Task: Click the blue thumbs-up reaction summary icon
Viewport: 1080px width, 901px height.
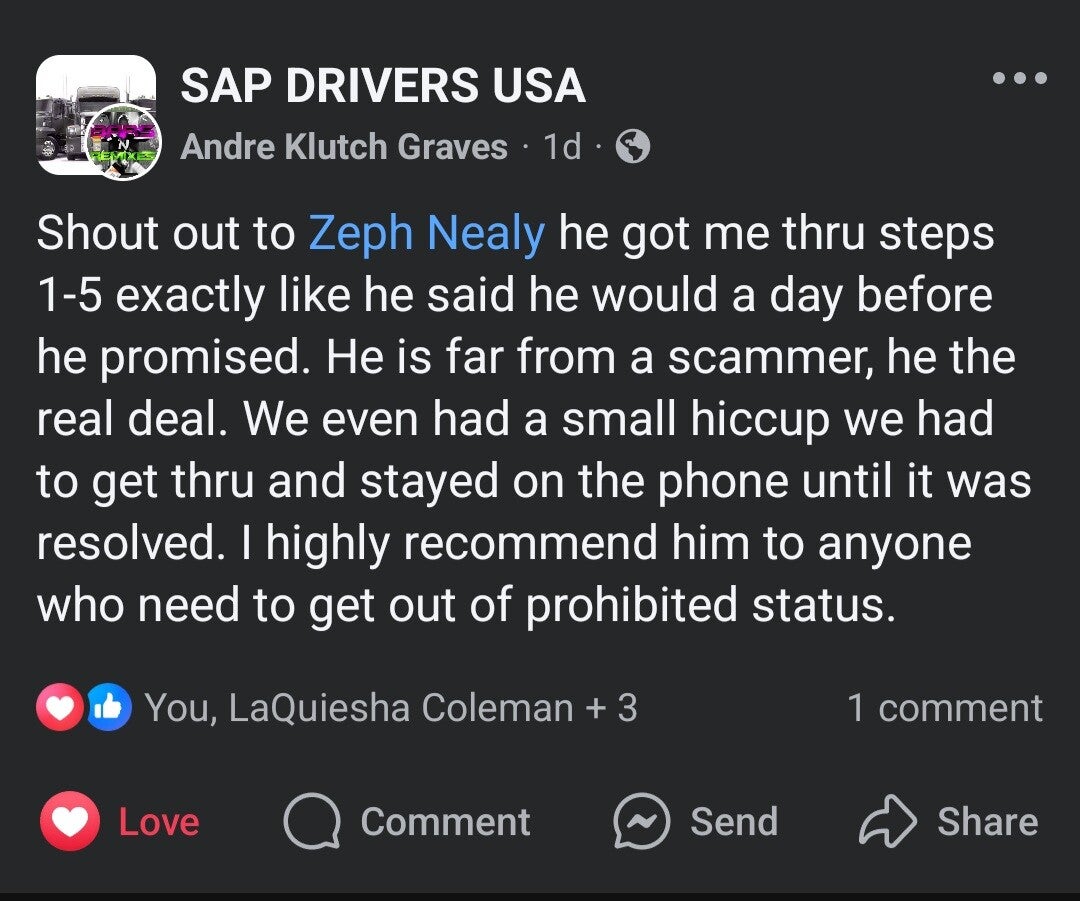Action: 108,708
